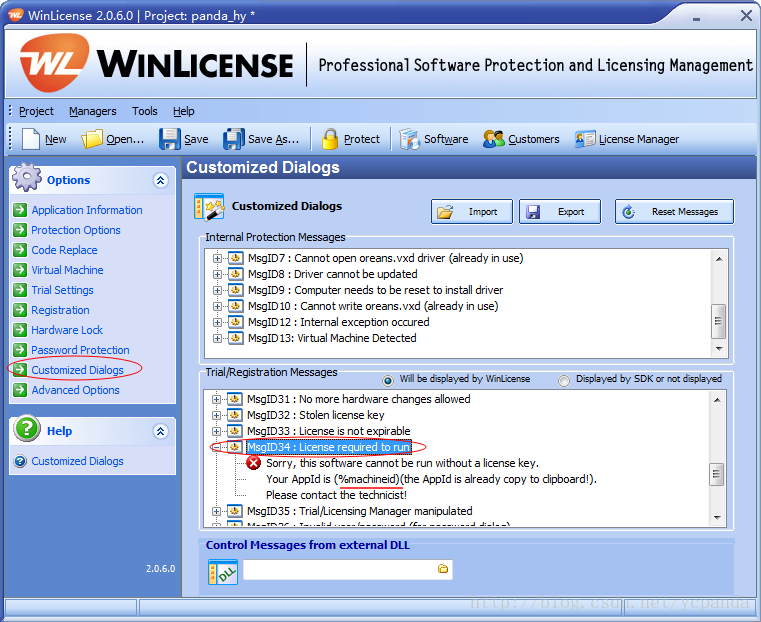Select 'Displayed by SDK or not displayed' radio
This screenshot has height=622, width=761.
(563, 380)
